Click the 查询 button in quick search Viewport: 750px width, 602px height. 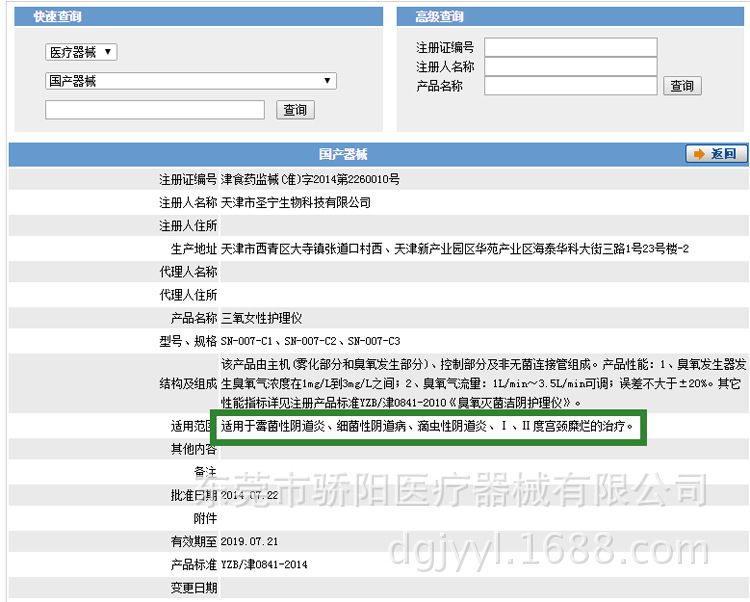(295, 110)
